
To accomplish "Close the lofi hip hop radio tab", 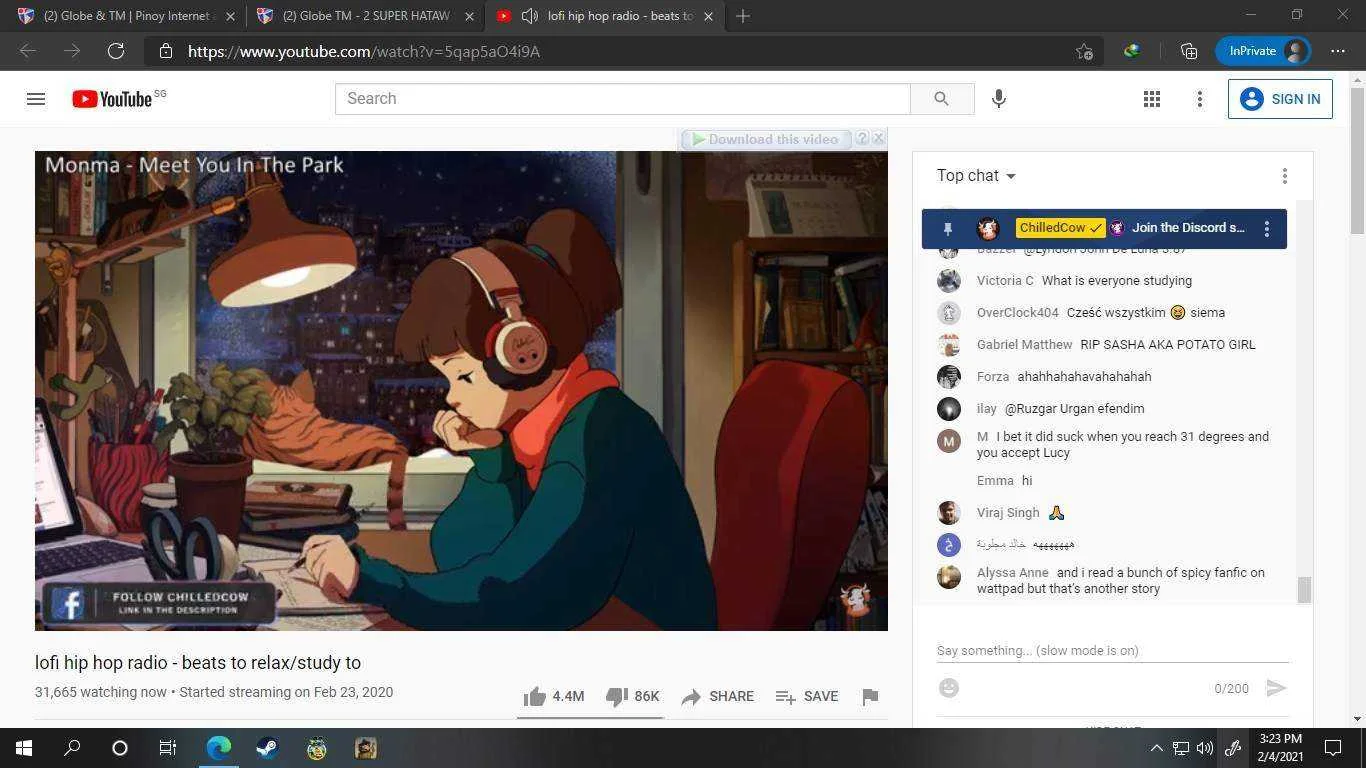I will (709, 16).
